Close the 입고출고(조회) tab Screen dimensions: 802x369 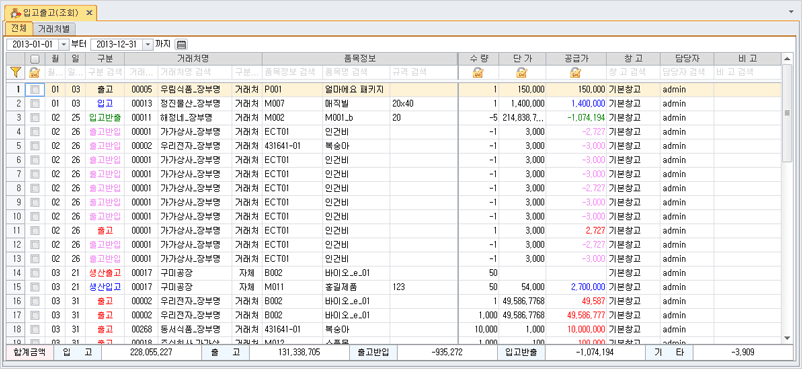point(89,13)
